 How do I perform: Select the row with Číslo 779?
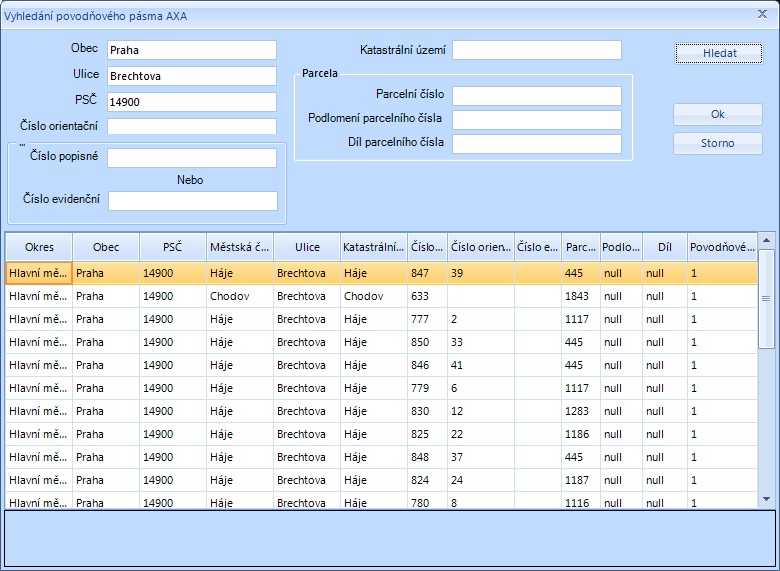coord(382,388)
